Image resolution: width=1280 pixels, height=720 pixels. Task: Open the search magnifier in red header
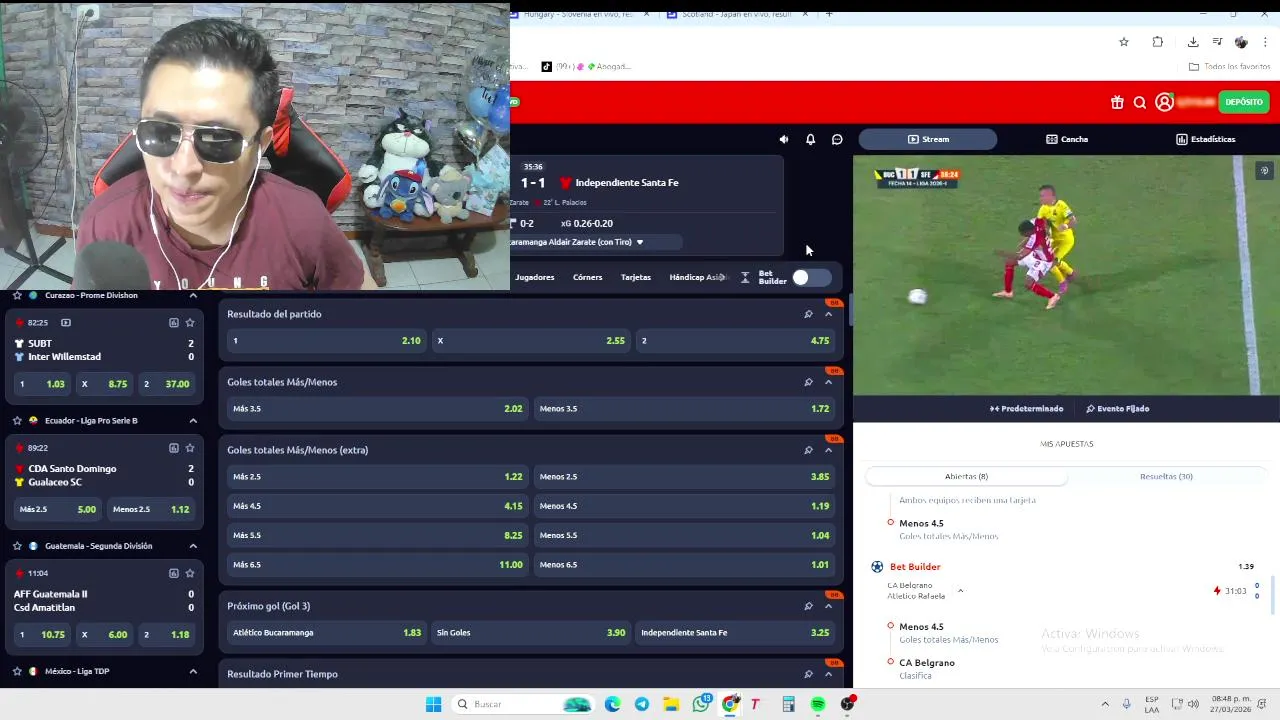(1140, 102)
